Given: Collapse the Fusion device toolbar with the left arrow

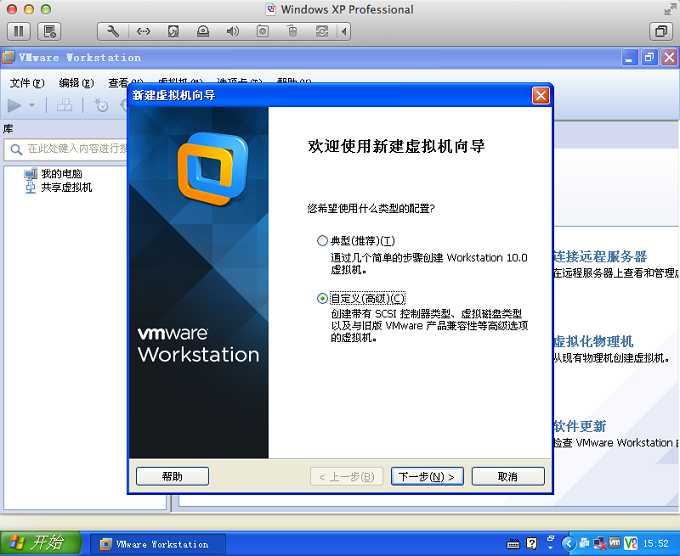Looking at the screenshot, I should coord(344,31).
